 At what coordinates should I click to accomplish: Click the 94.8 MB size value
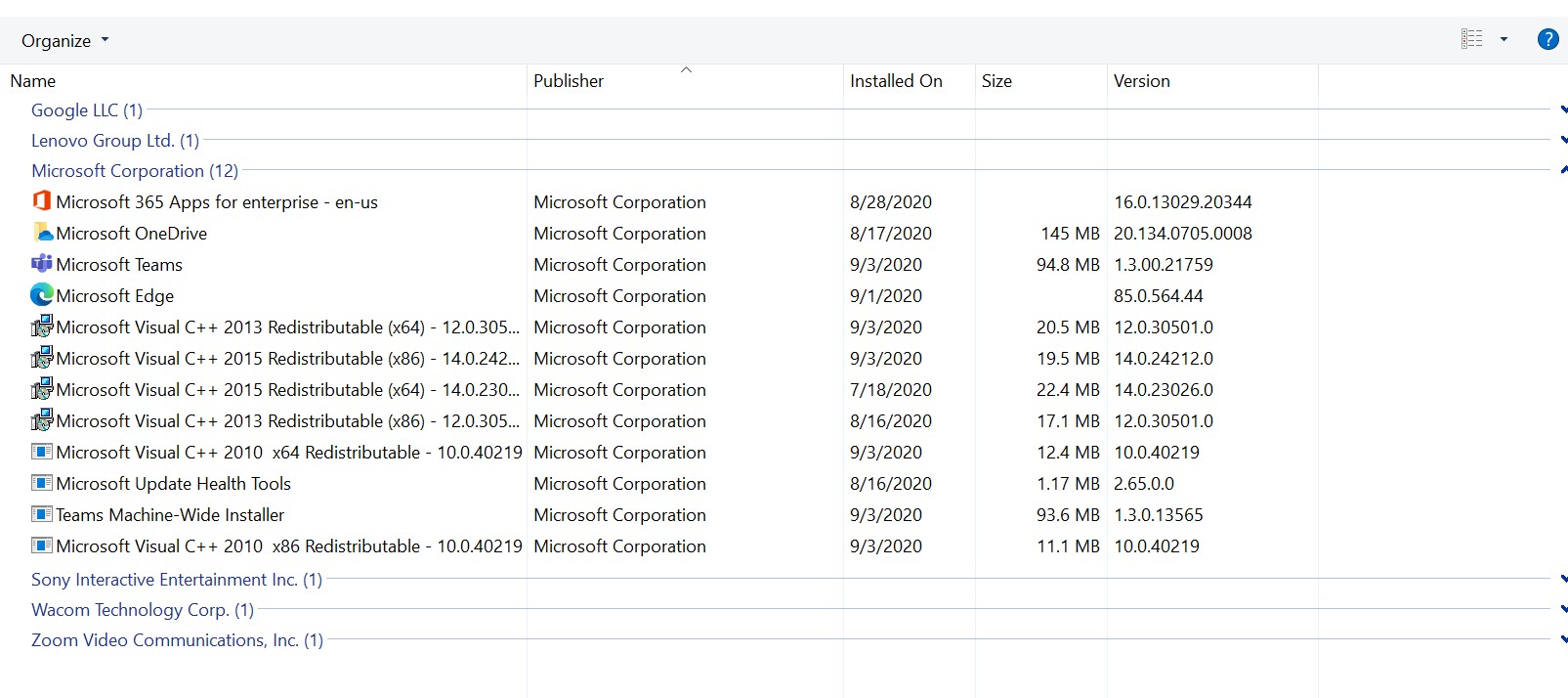[1068, 265]
